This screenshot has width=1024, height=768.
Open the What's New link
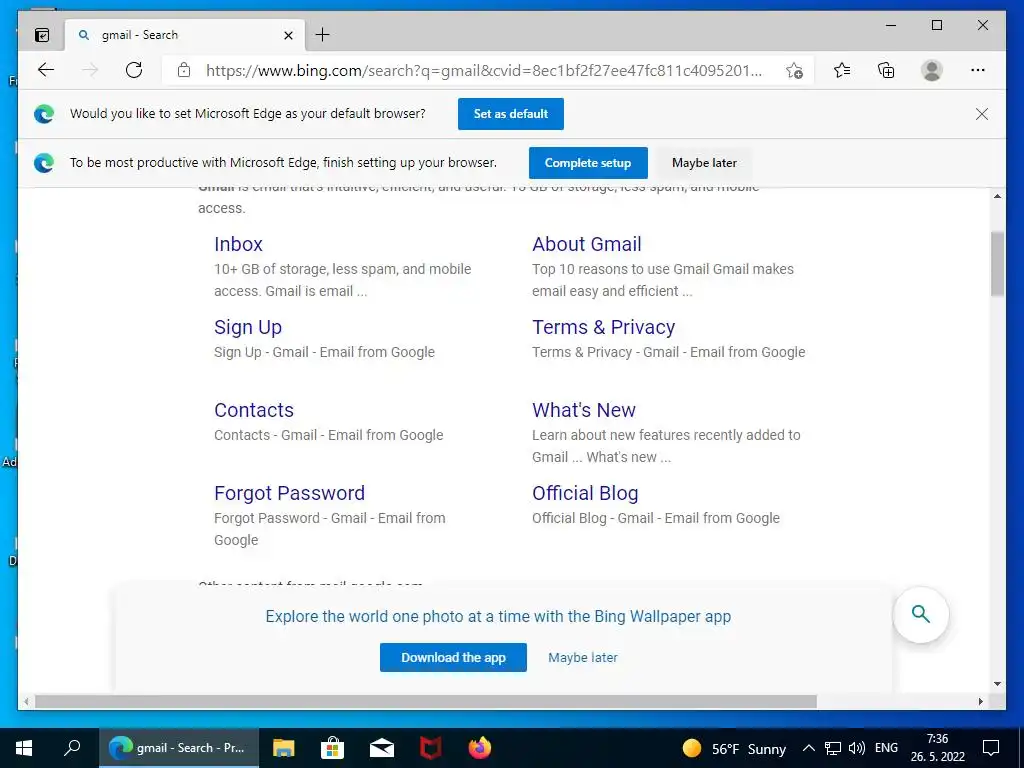(x=584, y=410)
